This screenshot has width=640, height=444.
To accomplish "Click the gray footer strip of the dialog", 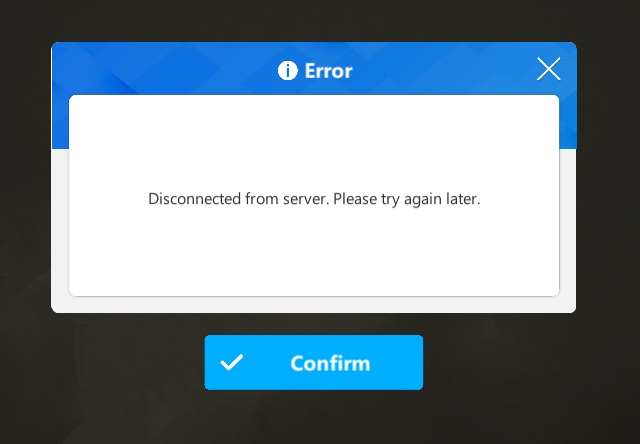I will [313, 305].
